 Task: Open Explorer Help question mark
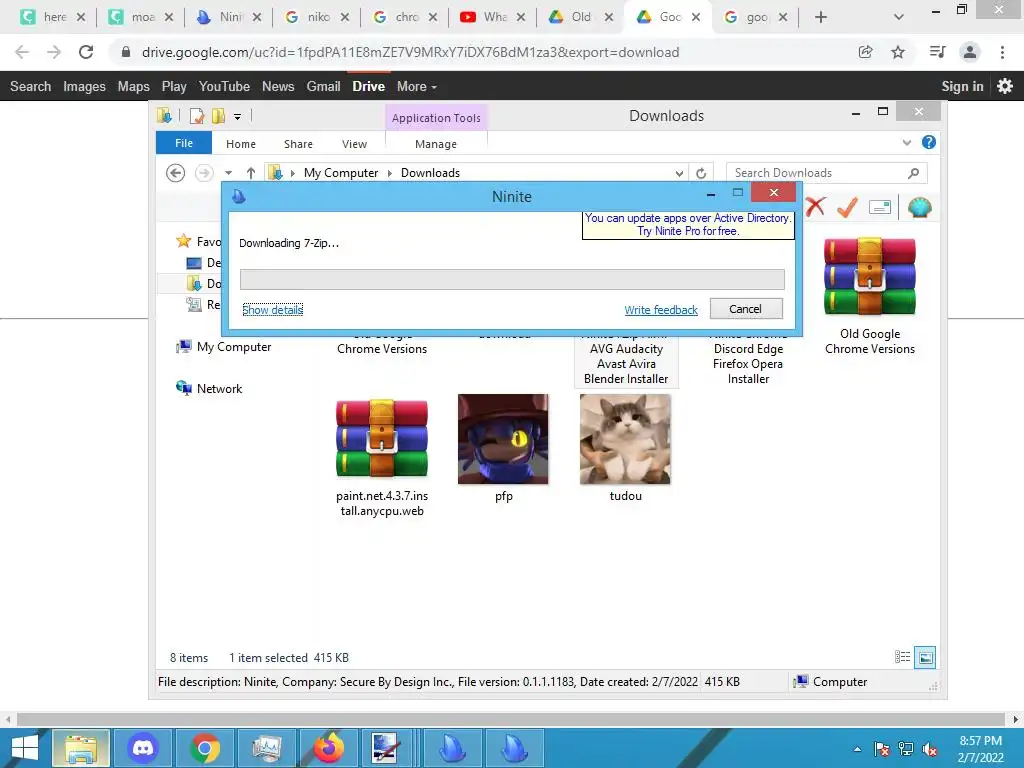929,142
